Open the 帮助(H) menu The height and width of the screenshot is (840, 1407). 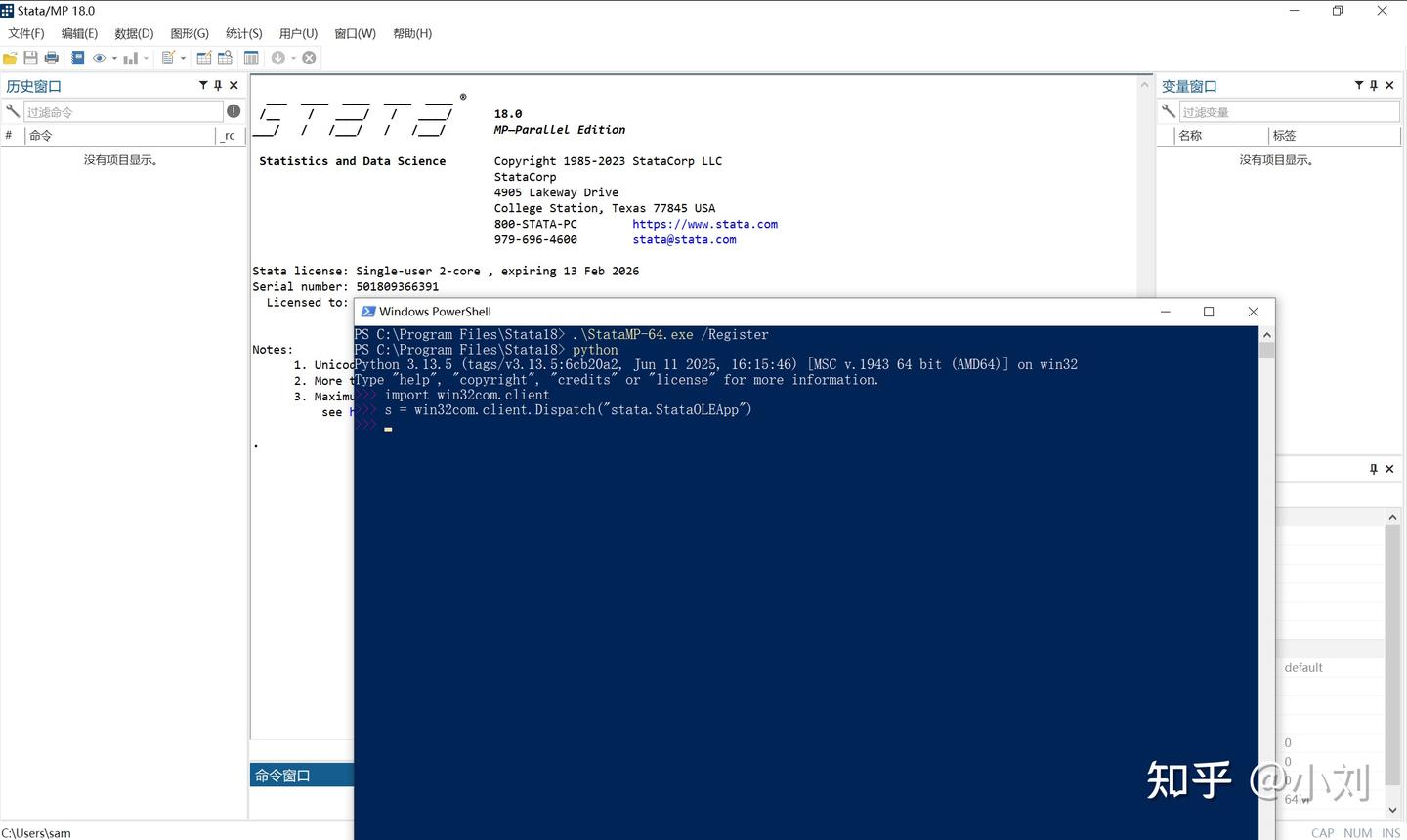[412, 34]
